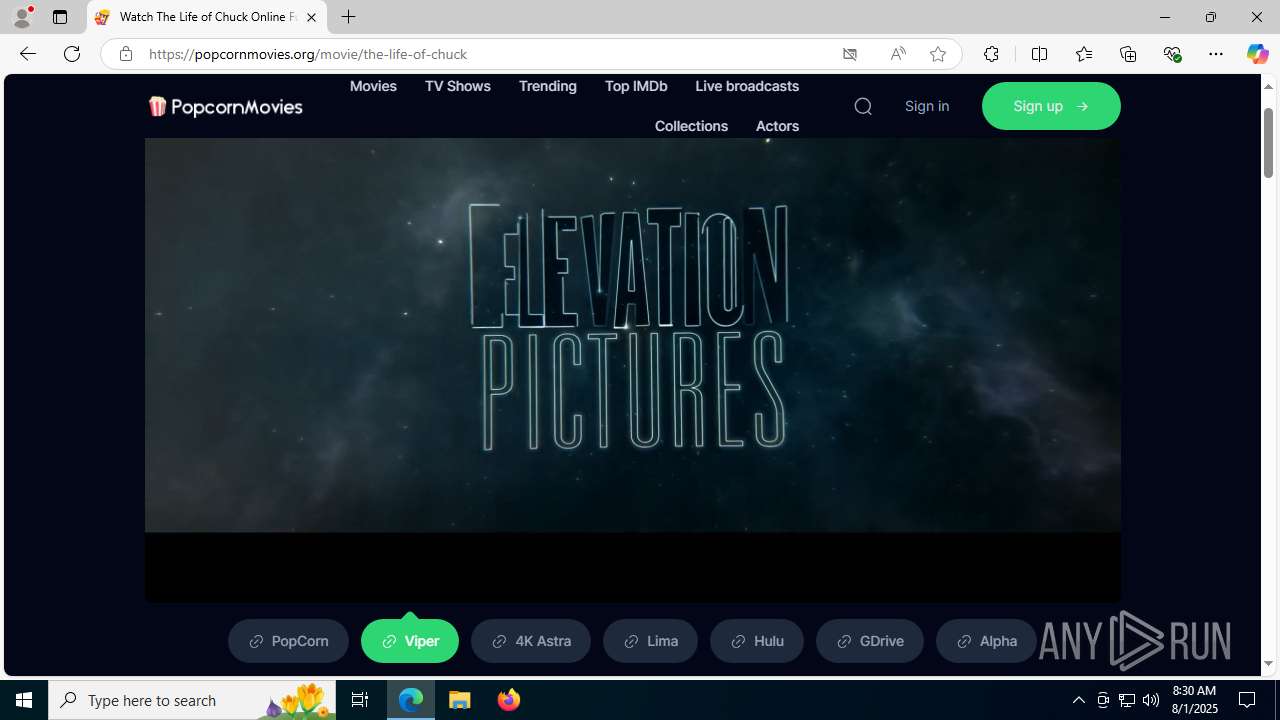Open Edge Settings and more menu
The width and height of the screenshot is (1280, 720).
1216,54
